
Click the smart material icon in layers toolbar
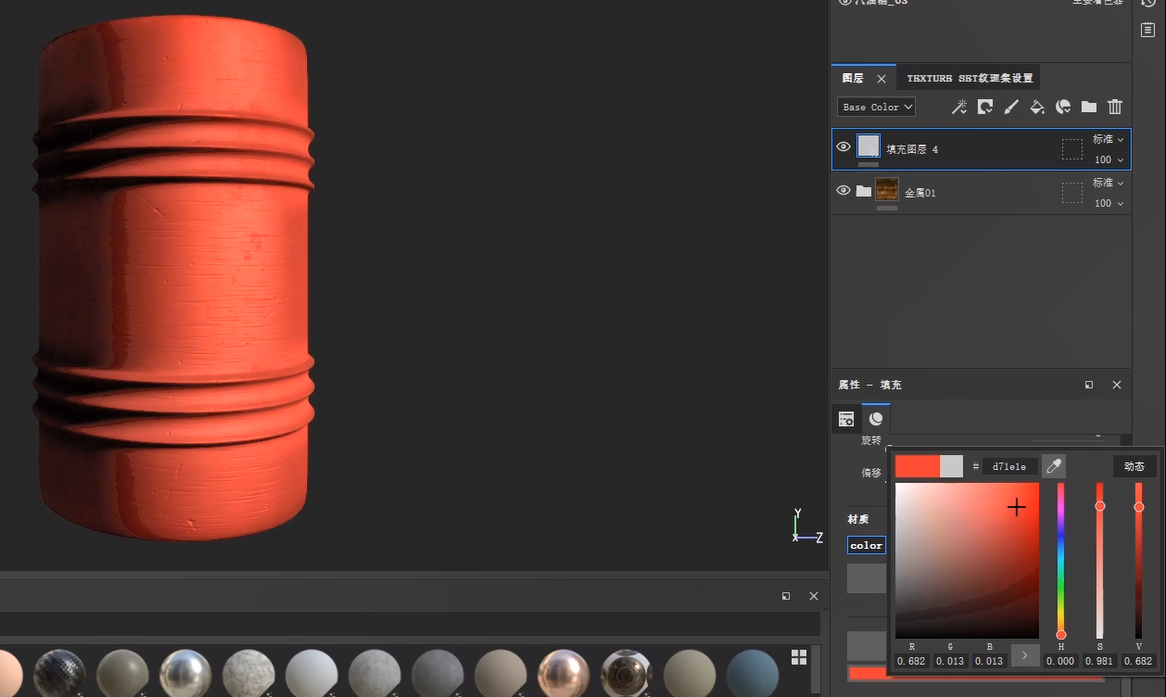point(1063,107)
